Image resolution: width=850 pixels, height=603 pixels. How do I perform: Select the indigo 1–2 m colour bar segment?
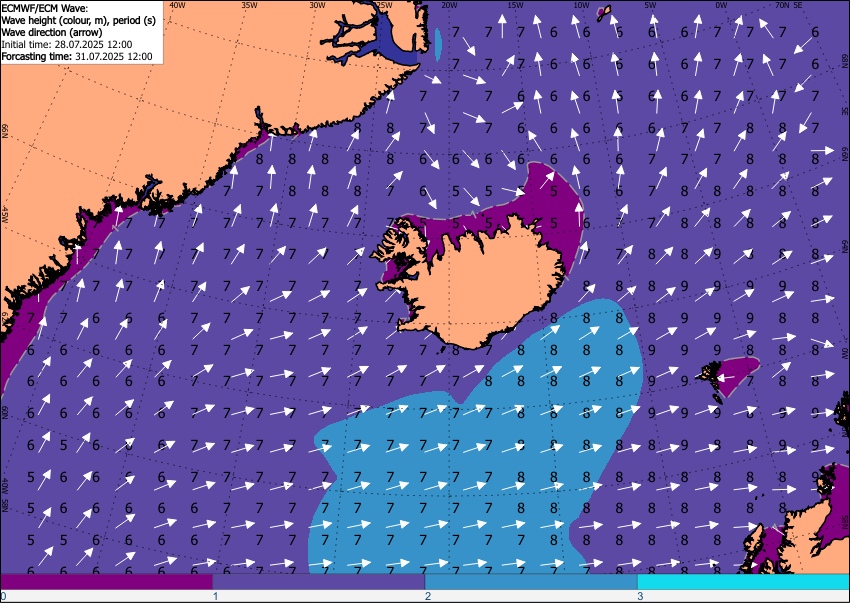(319, 582)
